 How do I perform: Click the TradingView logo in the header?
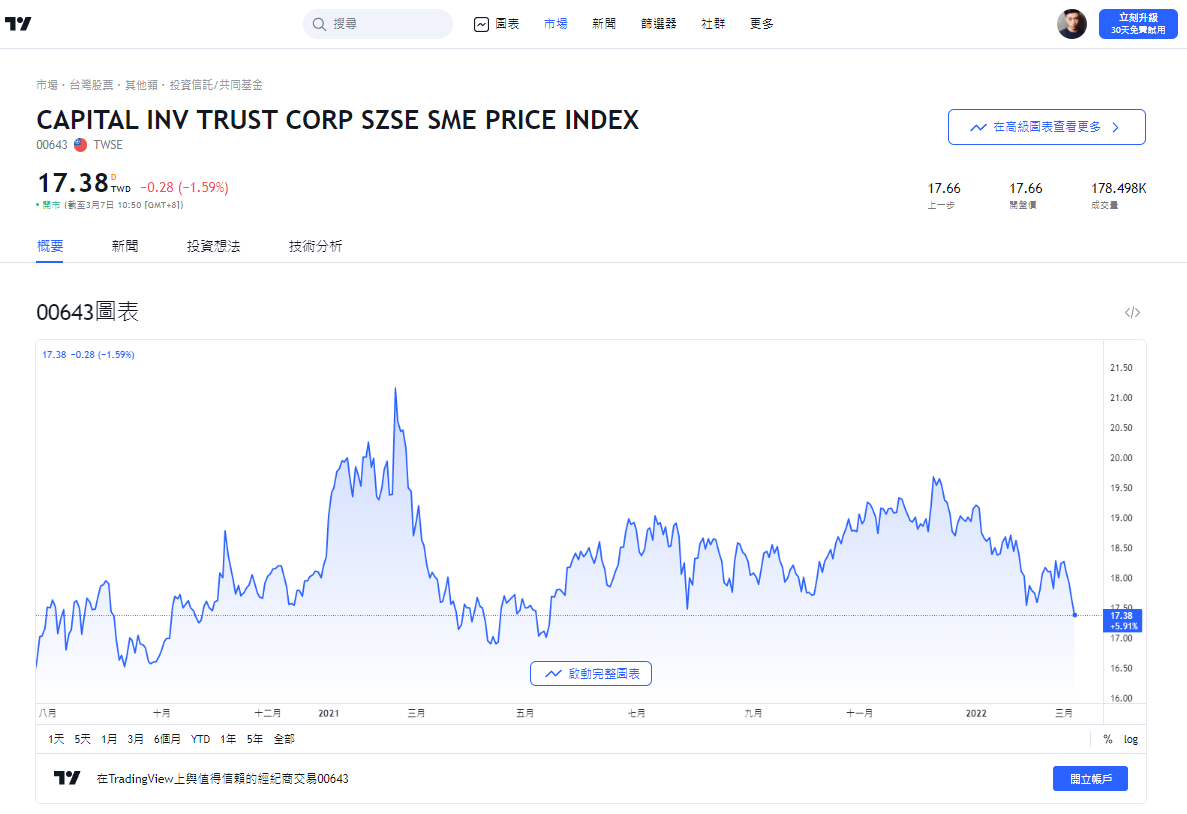tap(18, 24)
